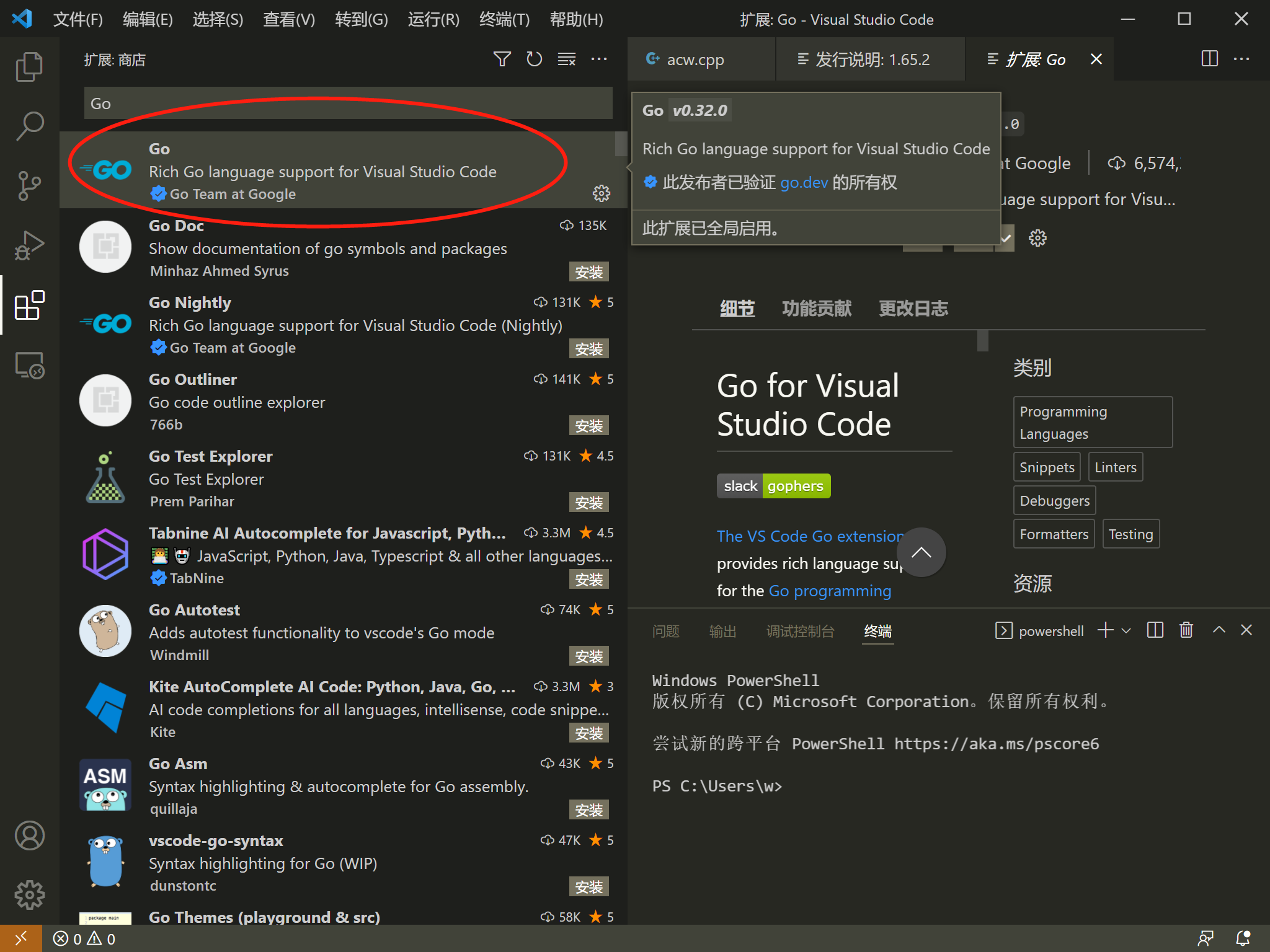
Task: Install the Tabnine AI Autocomplete extension
Action: pos(588,579)
